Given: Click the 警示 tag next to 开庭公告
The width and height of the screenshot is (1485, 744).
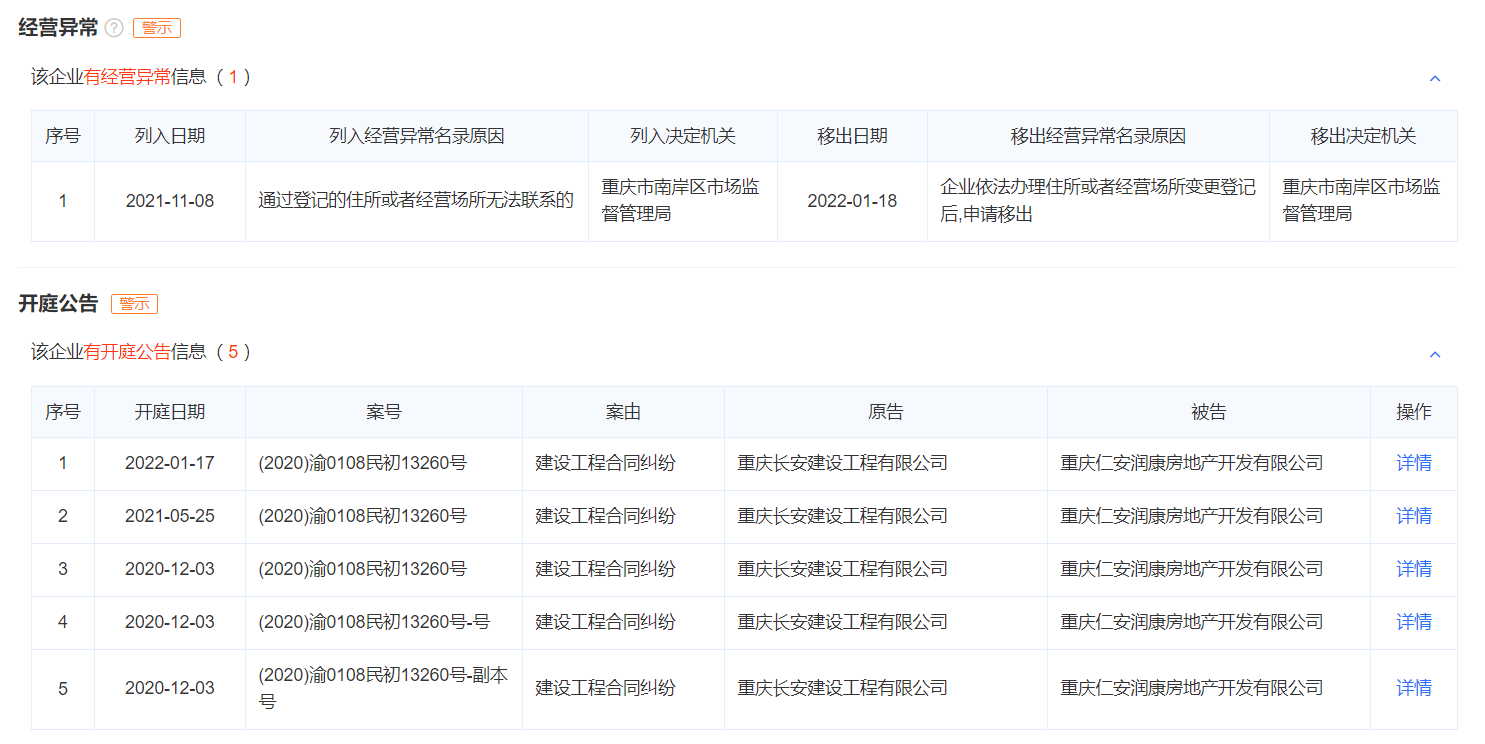Looking at the screenshot, I should 134,304.
